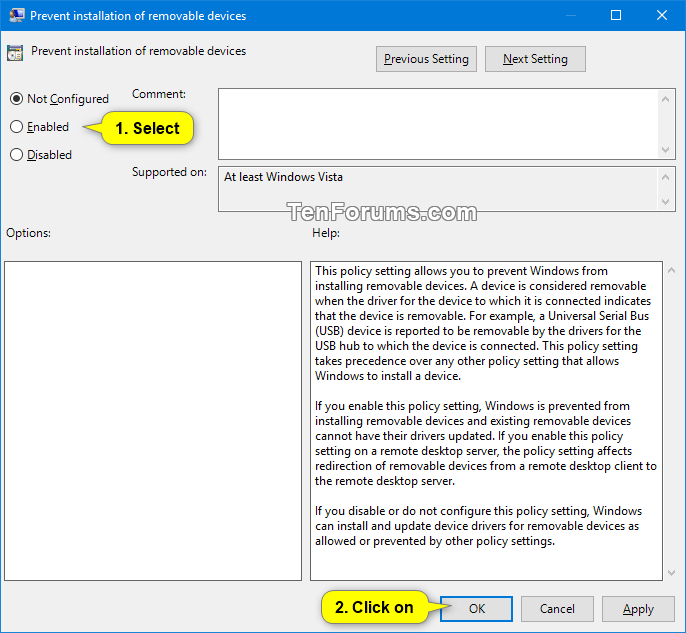Click the Previous Setting button
686x633 pixels.
pos(426,59)
